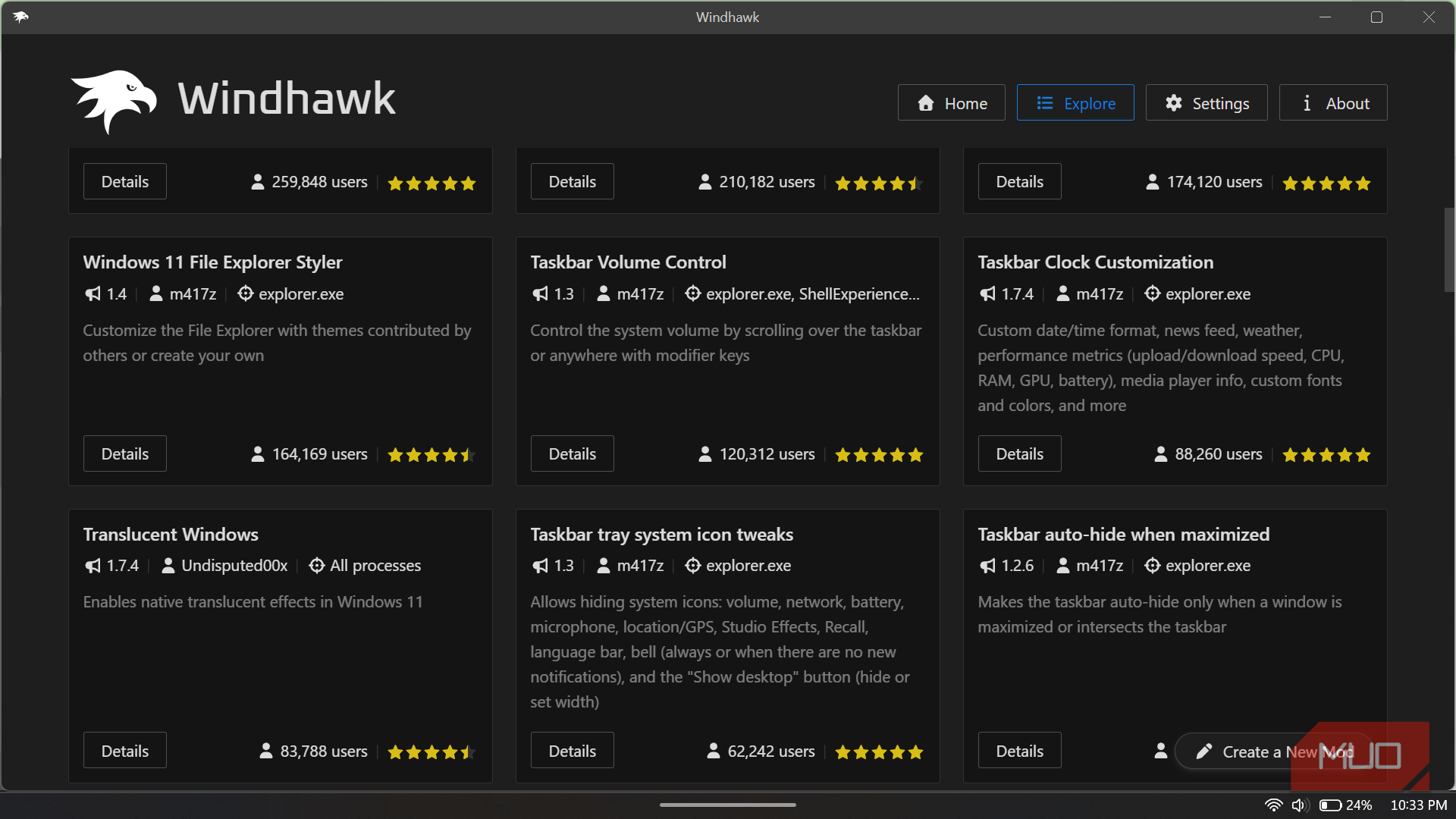Open Details for the 210,182 users mod
Viewport: 1456px width, 819px height.
(x=573, y=181)
